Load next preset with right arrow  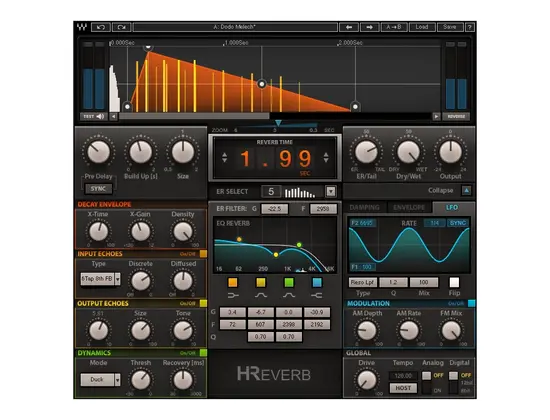[369, 27]
